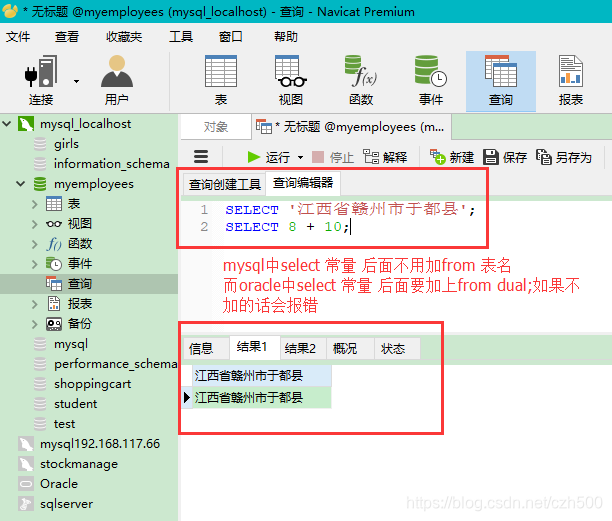The width and height of the screenshot is (612, 521).
Task: Click the 另存为 save-as button
Action: coord(564,157)
